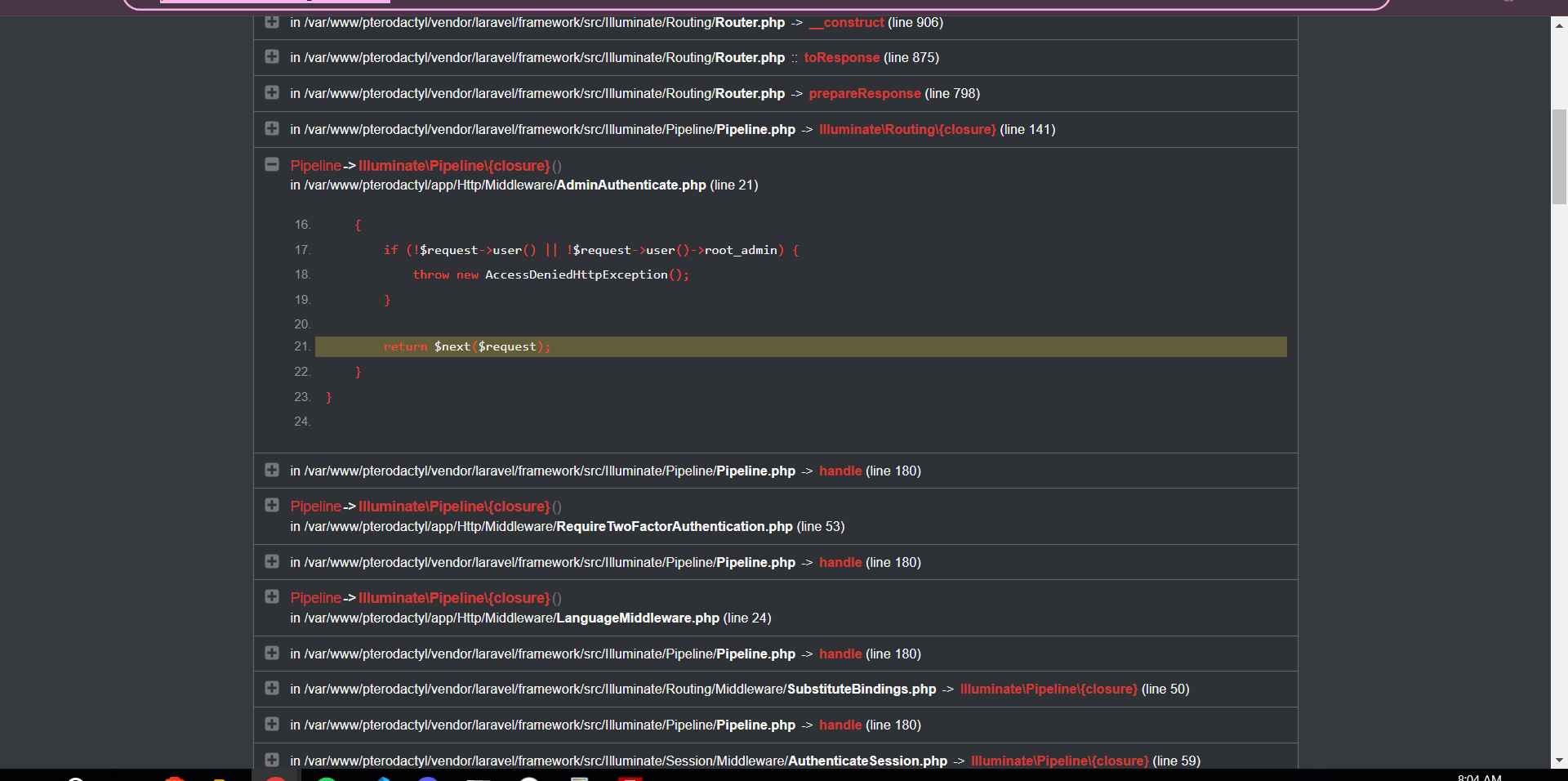This screenshot has height=781, width=1568.
Task: Click the 'throw new AccessDeniedHttpException();' line
Action: [550, 274]
